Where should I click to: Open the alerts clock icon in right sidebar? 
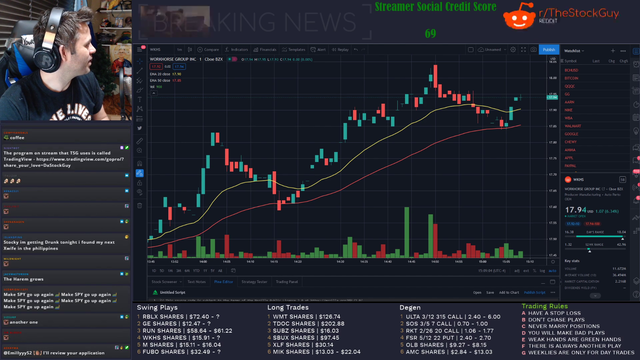point(636,64)
